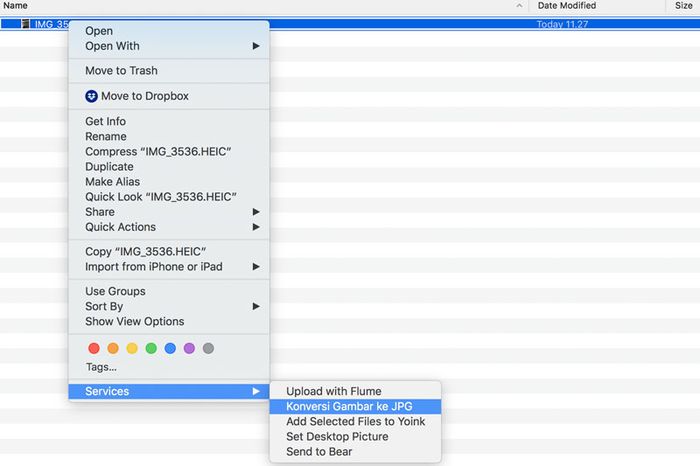Image resolution: width=700 pixels, height=466 pixels.
Task: Sort by the Name column header
Action: click(x=16, y=5)
